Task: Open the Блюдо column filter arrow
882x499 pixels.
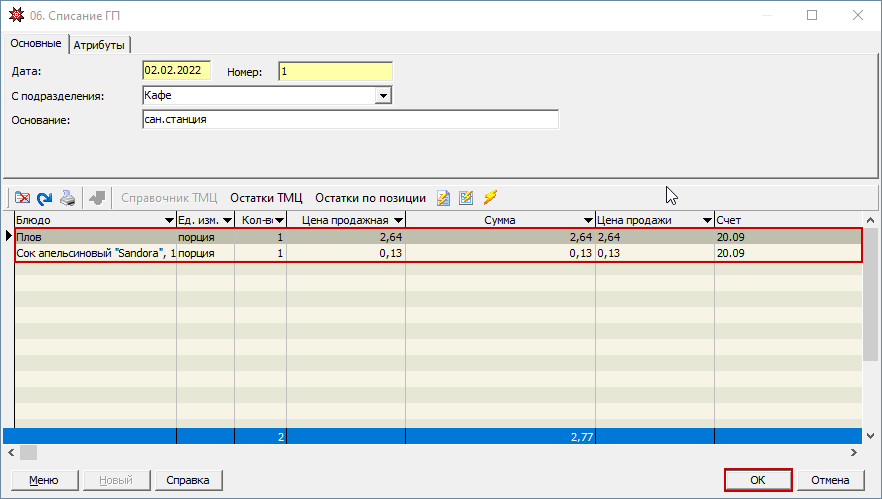Action: coord(169,221)
